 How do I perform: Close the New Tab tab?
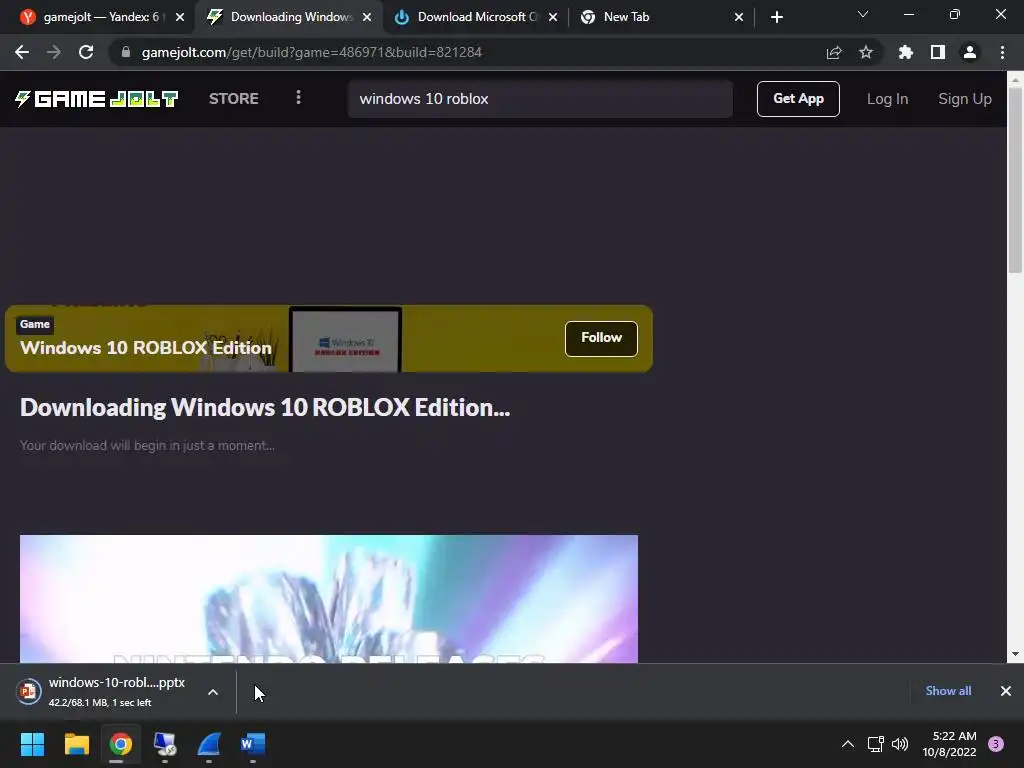[739, 17]
